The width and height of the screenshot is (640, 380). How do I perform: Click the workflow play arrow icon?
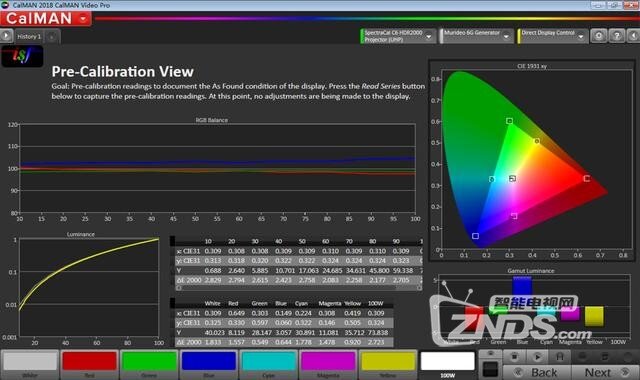pyautogui.click(x=6, y=36)
